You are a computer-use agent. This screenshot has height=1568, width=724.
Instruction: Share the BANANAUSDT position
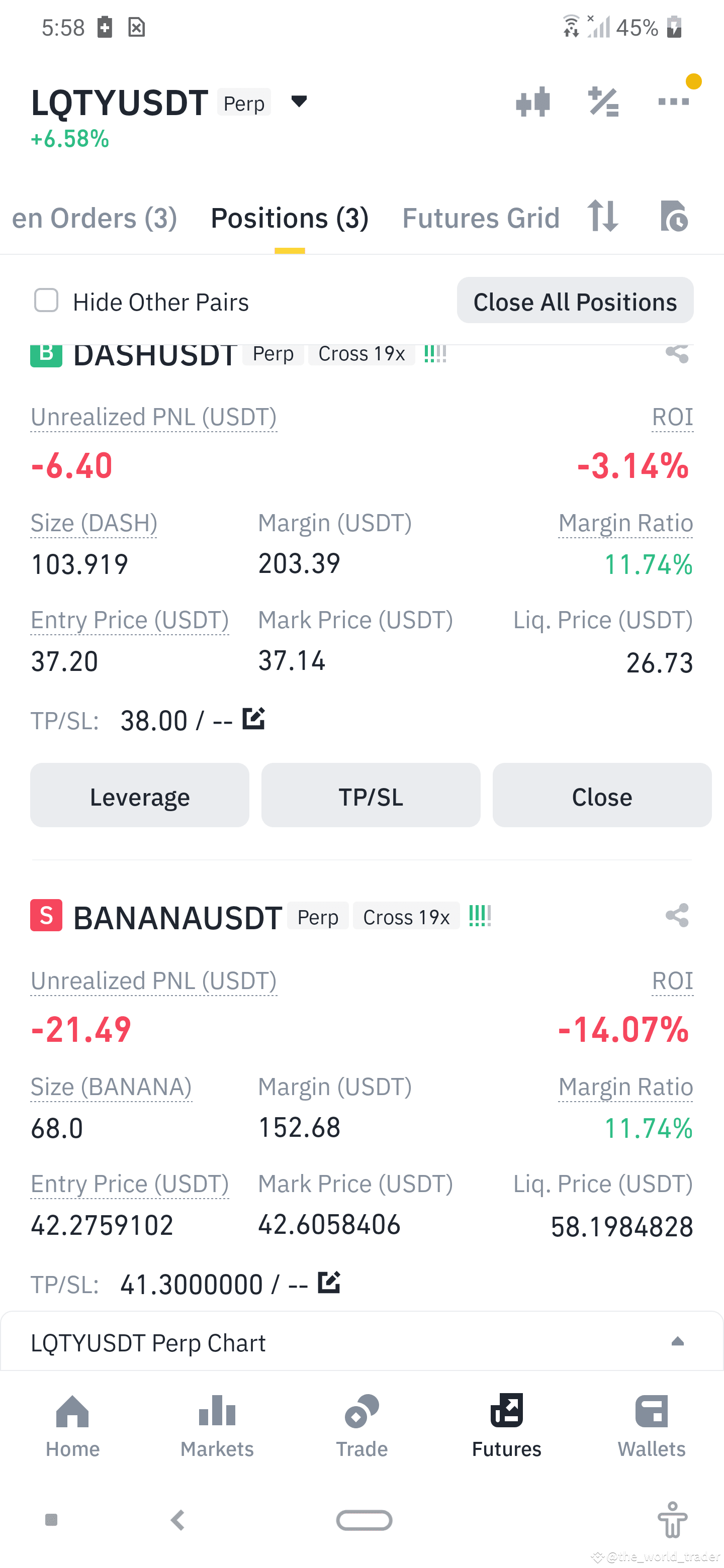[x=677, y=915]
